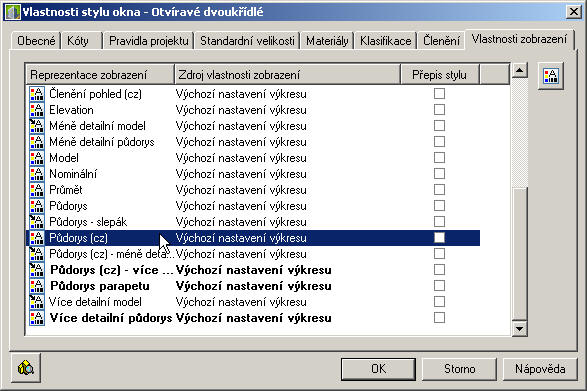Screen dimensions: 587x391
Task: Toggle Přepis stylu checkbox for Elevation
Action: click(439, 110)
